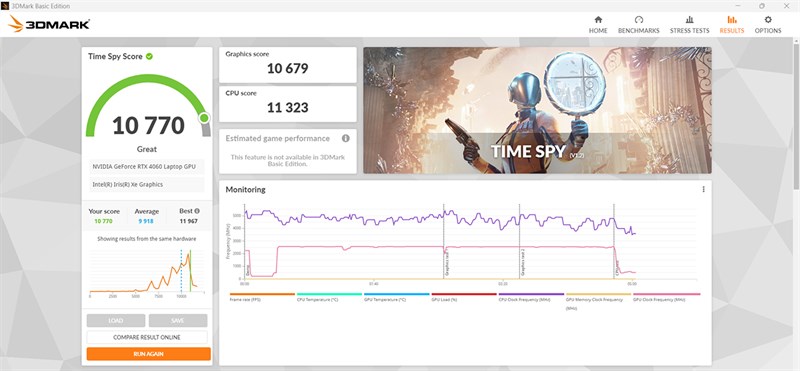Click NVIDIA GeForce RTX 4060 Laptop GPU
800x371 pixels.
(x=147, y=167)
